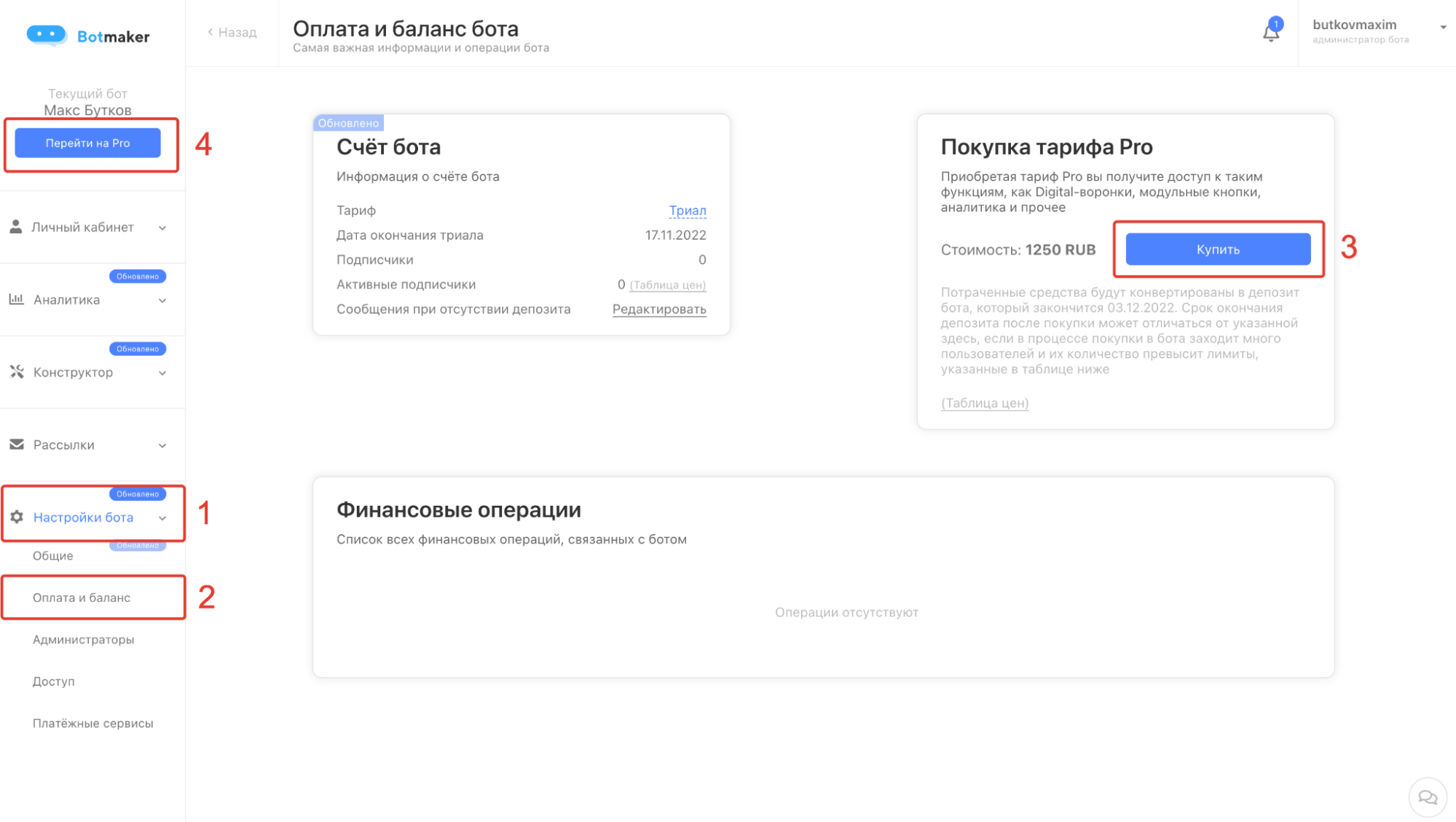Open Таблица цен link in Pro purchase card
This screenshot has width=1456, height=822.
[x=985, y=403]
